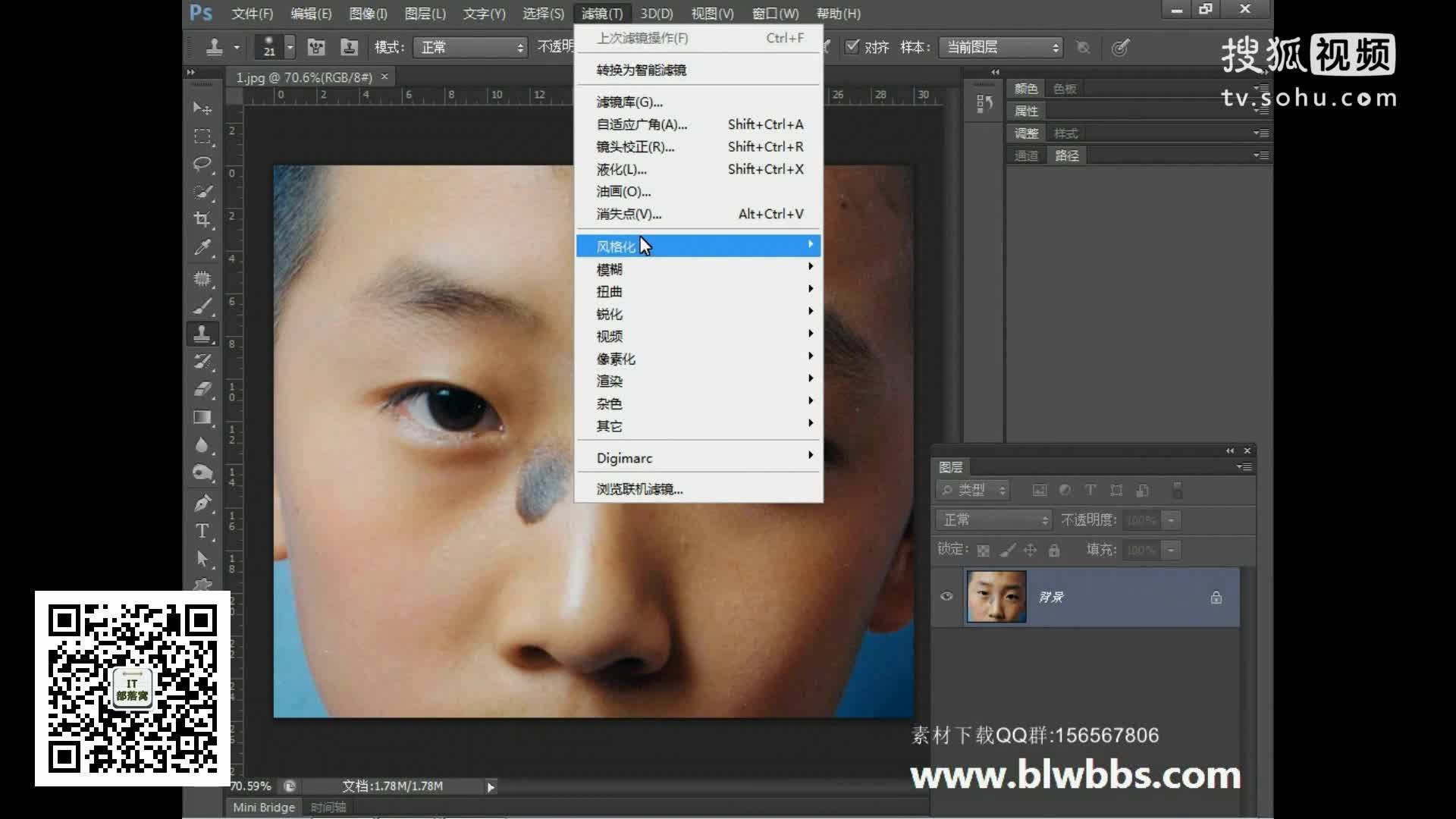Select the Eyedropper tool
The width and height of the screenshot is (1456, 819).
(x=202, y=249)
